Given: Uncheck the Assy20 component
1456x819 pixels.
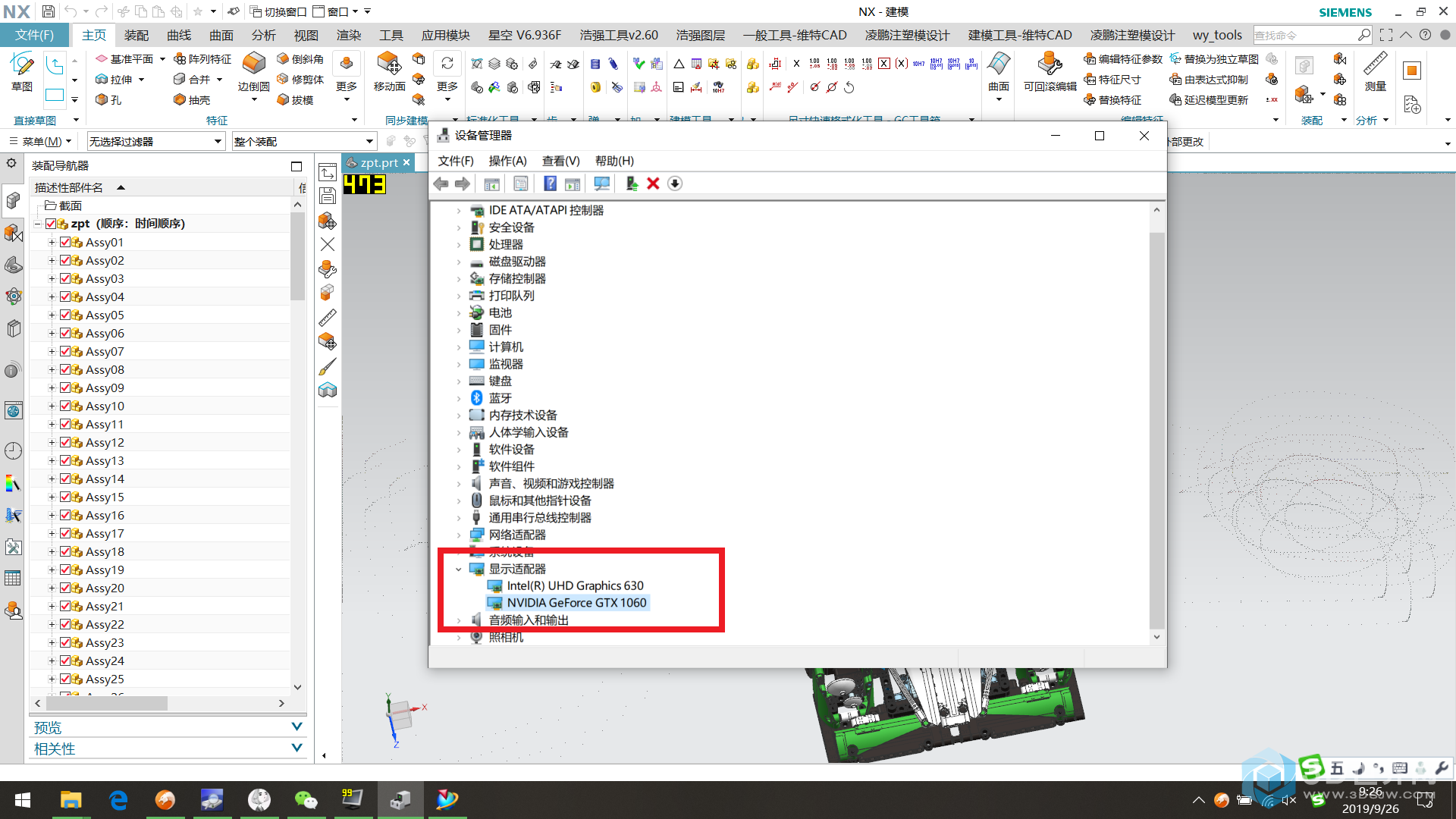Looking at the screenshot, I should click(65, 588).
